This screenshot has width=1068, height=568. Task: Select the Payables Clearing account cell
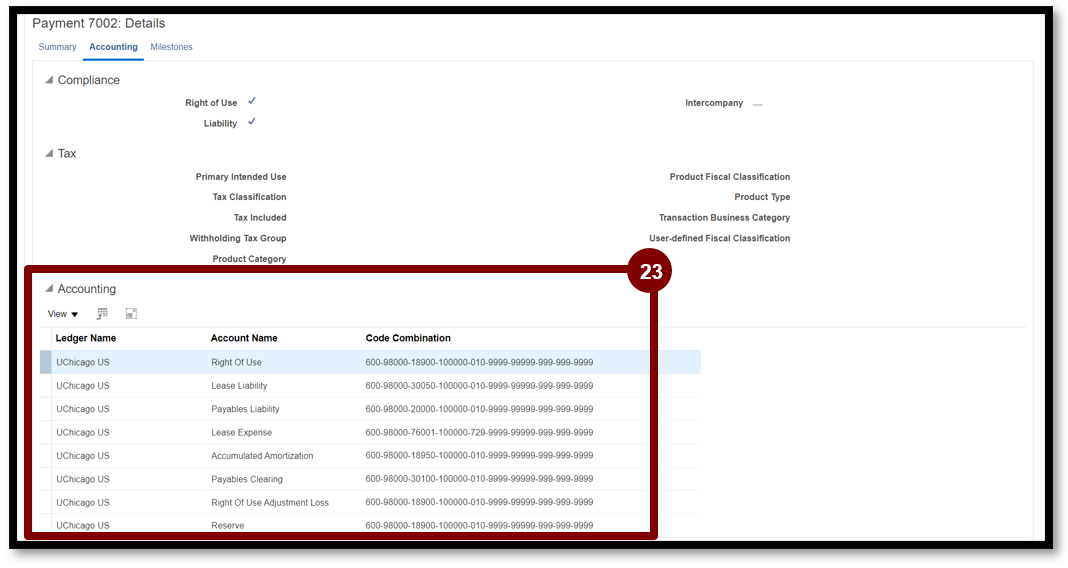click(x=247, y=479)
